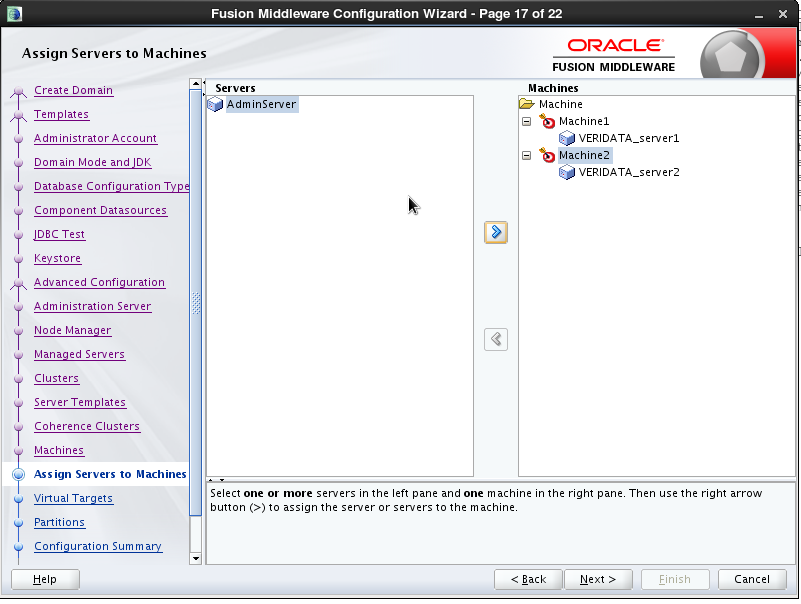801x604 pixels.
Task: Jump to Domain Mode and JDK
Action: click(x=92, y=162)
